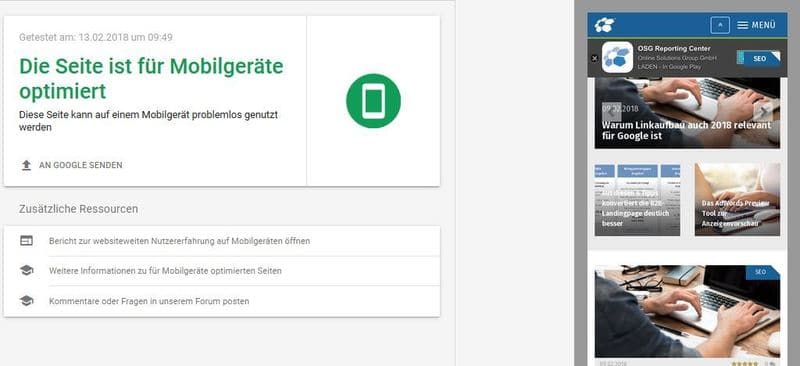
Task: Click the up-arrow box in the preview header
Action: click(x=720, y=25)
